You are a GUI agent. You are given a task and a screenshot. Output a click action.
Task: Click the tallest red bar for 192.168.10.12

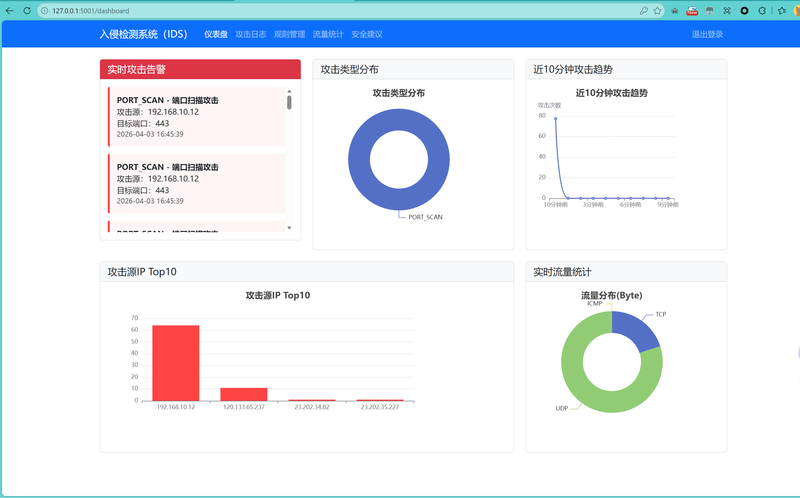coord(175,362)
